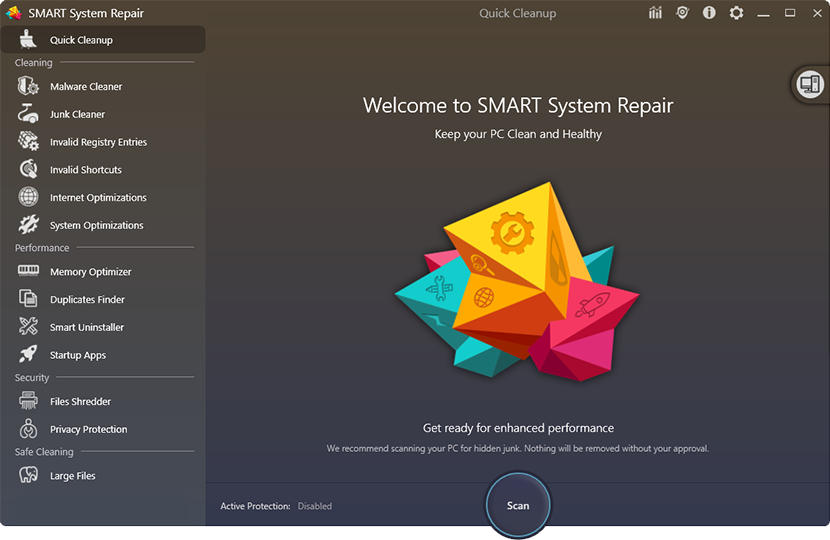Viewport: 830px width, 540px height.
Task: Click the Startup Apps rocket icon
Action: [28, 354]
